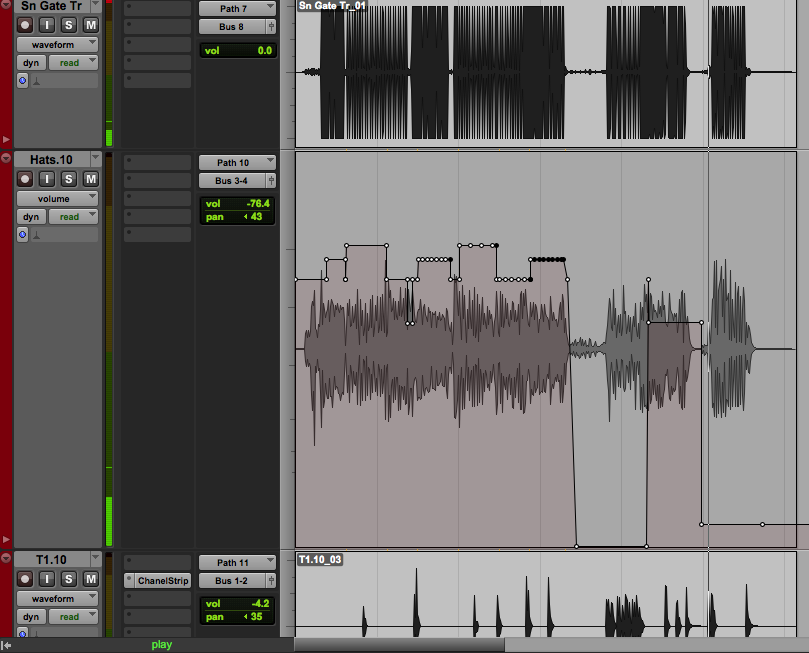
Task: Click first empty insert slot on Hats.10
Action: coord(157,162)
